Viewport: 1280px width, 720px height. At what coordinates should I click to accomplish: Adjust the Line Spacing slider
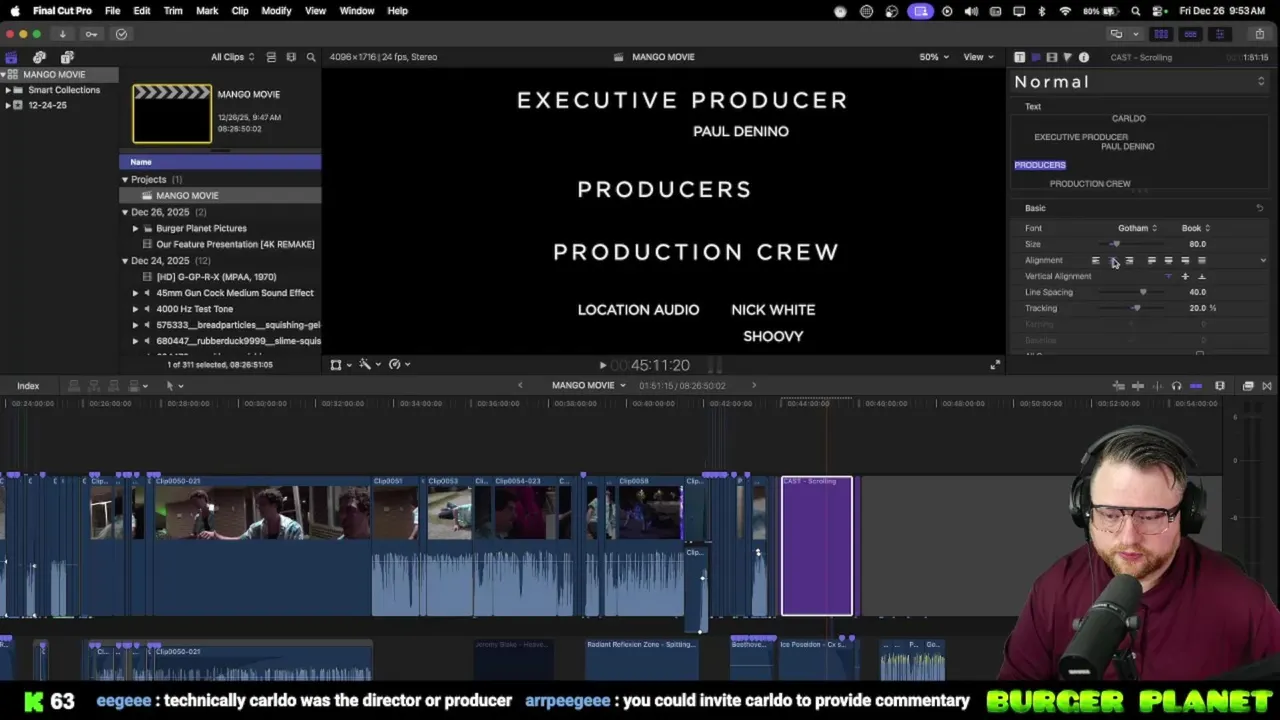[x=1133, y=292]
